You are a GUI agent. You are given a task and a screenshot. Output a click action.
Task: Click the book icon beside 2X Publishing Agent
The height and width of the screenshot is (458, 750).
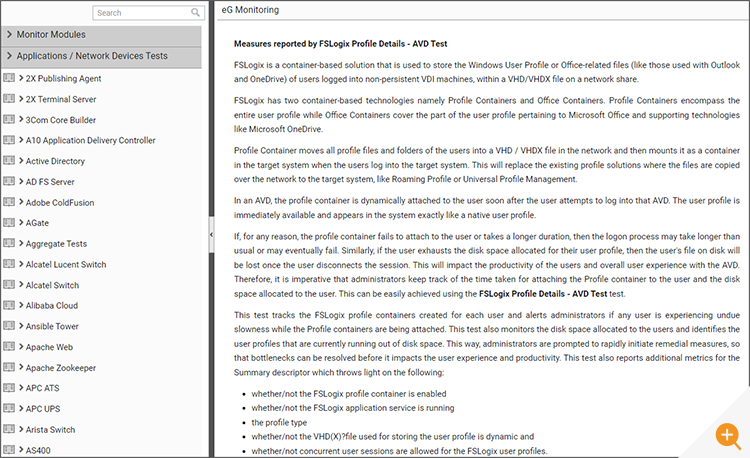(x=9, y=77)
